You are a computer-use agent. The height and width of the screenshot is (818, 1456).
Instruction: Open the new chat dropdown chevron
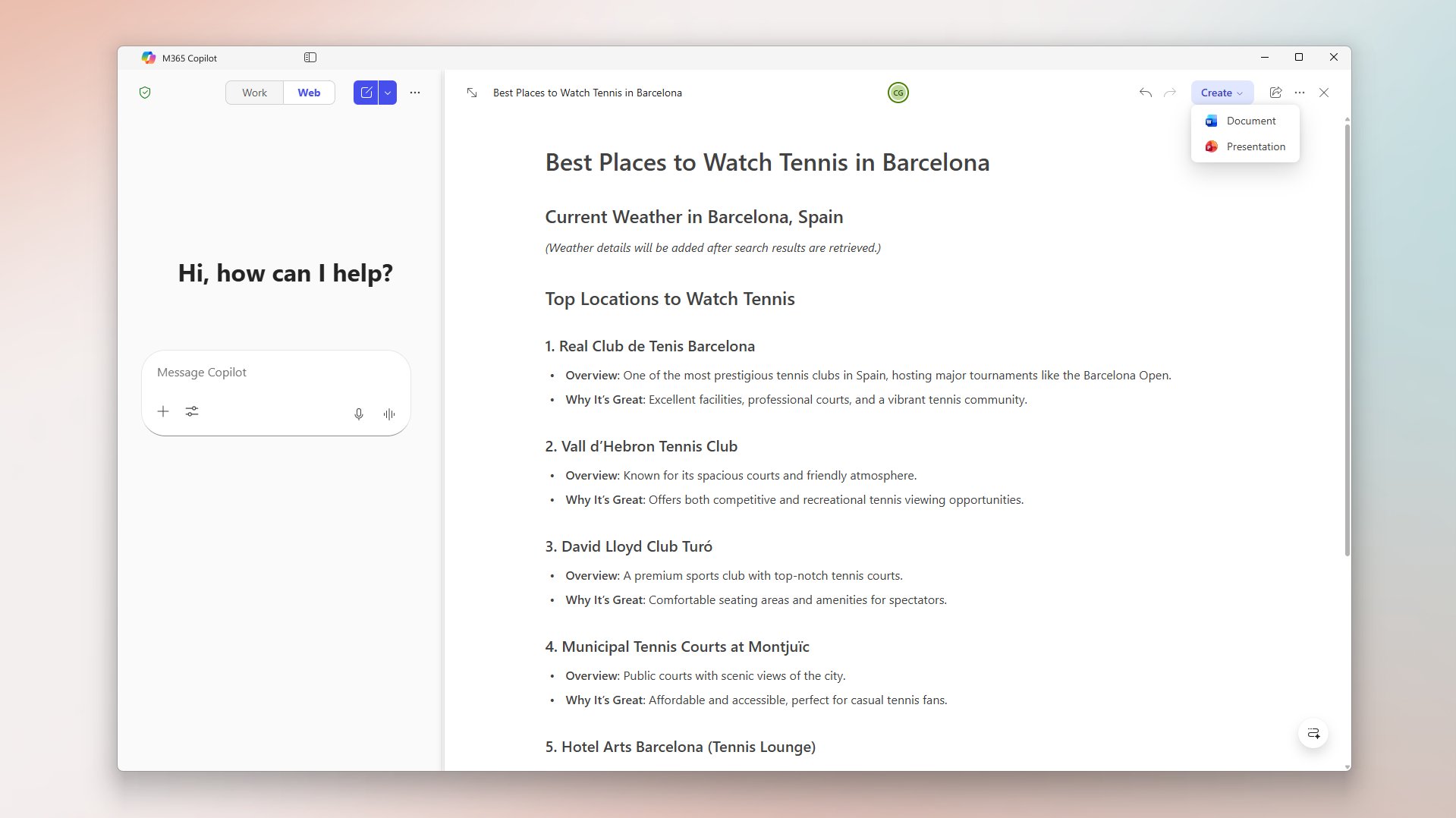[387, 92]
